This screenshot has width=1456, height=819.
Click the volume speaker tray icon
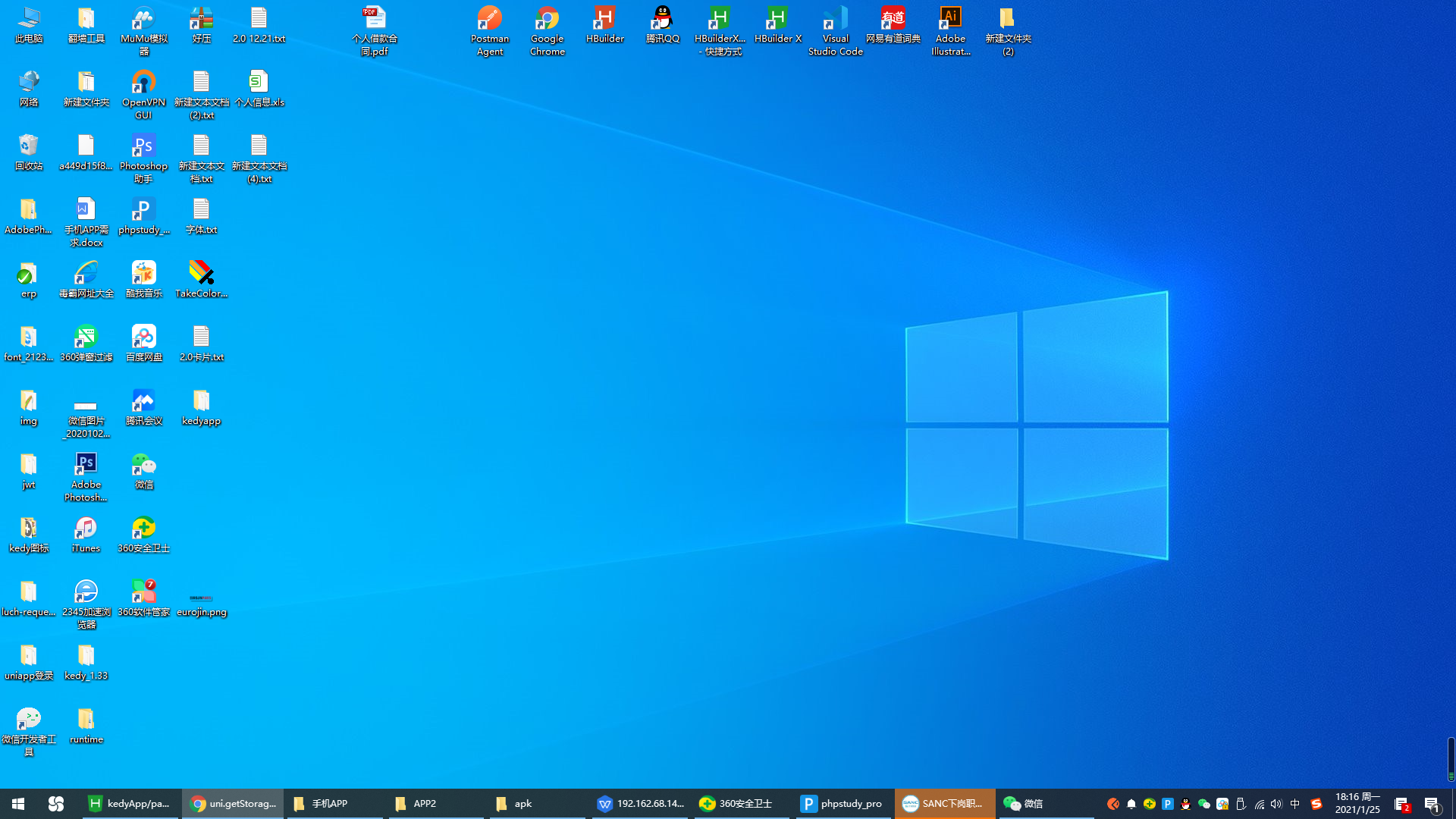coord(1277,804)
